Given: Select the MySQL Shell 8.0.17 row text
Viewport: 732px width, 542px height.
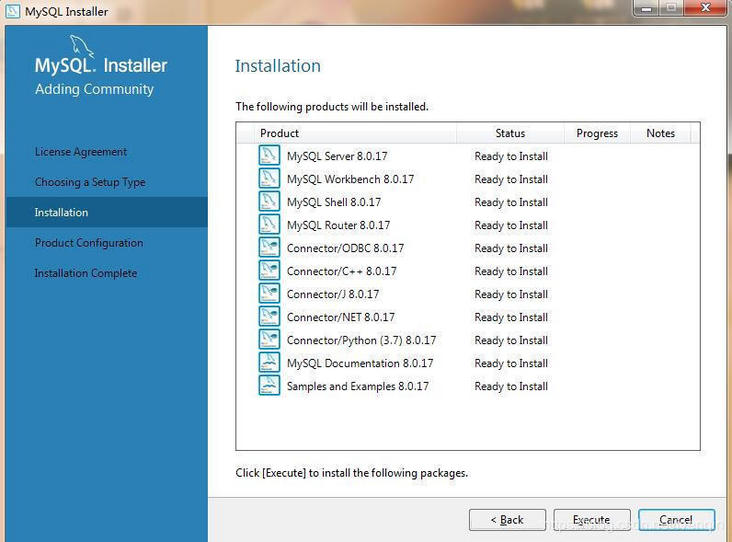Looking at the screenshot, I should pos(334,202).
